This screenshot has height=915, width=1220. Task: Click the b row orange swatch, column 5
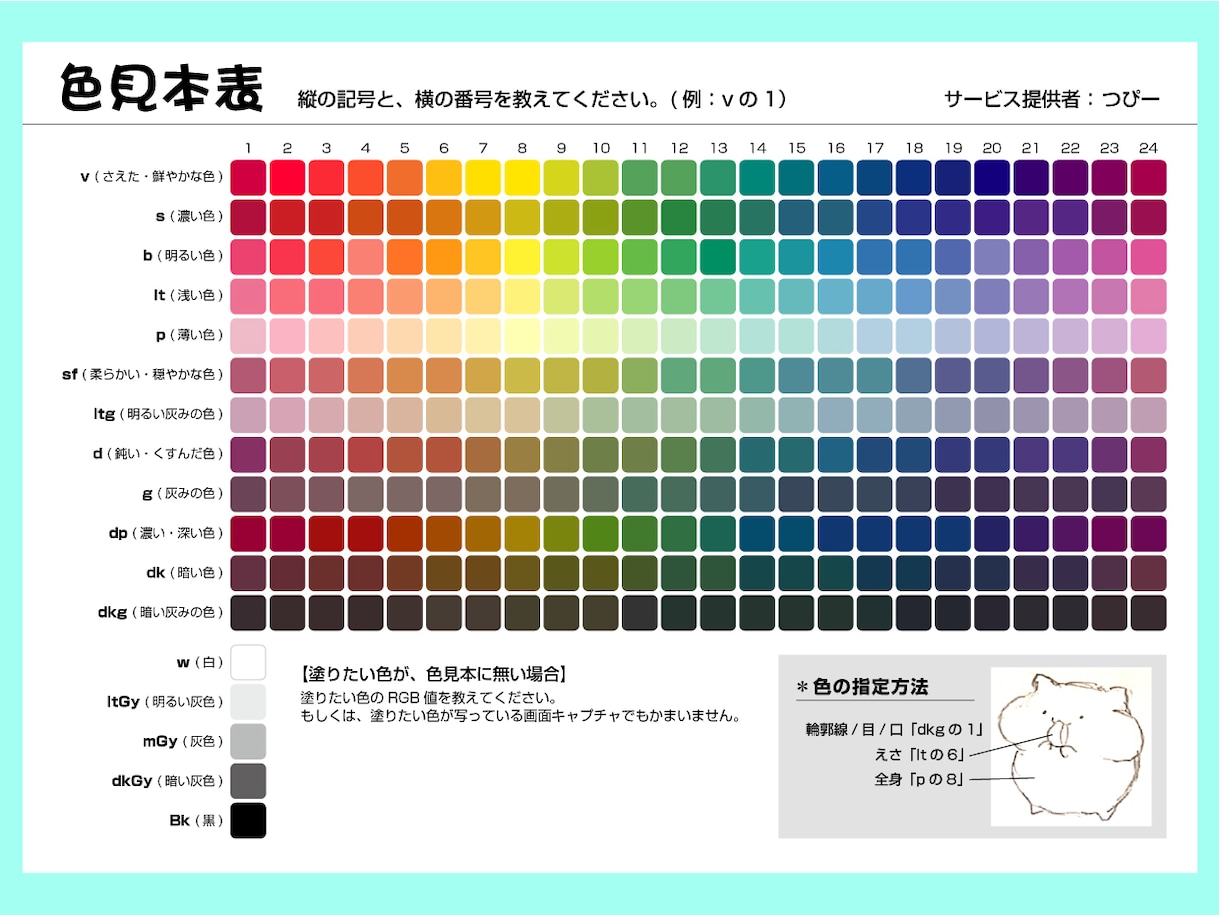(x=405, y=256)
